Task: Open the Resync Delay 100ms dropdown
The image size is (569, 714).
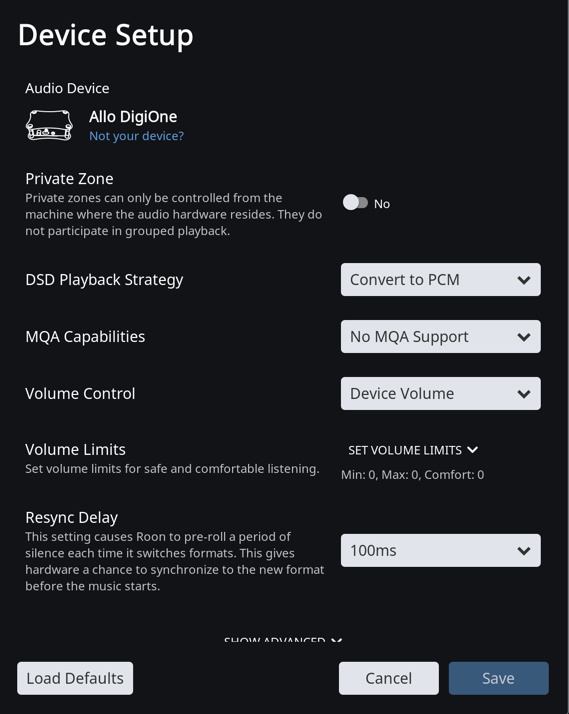Action: point(441,551)
